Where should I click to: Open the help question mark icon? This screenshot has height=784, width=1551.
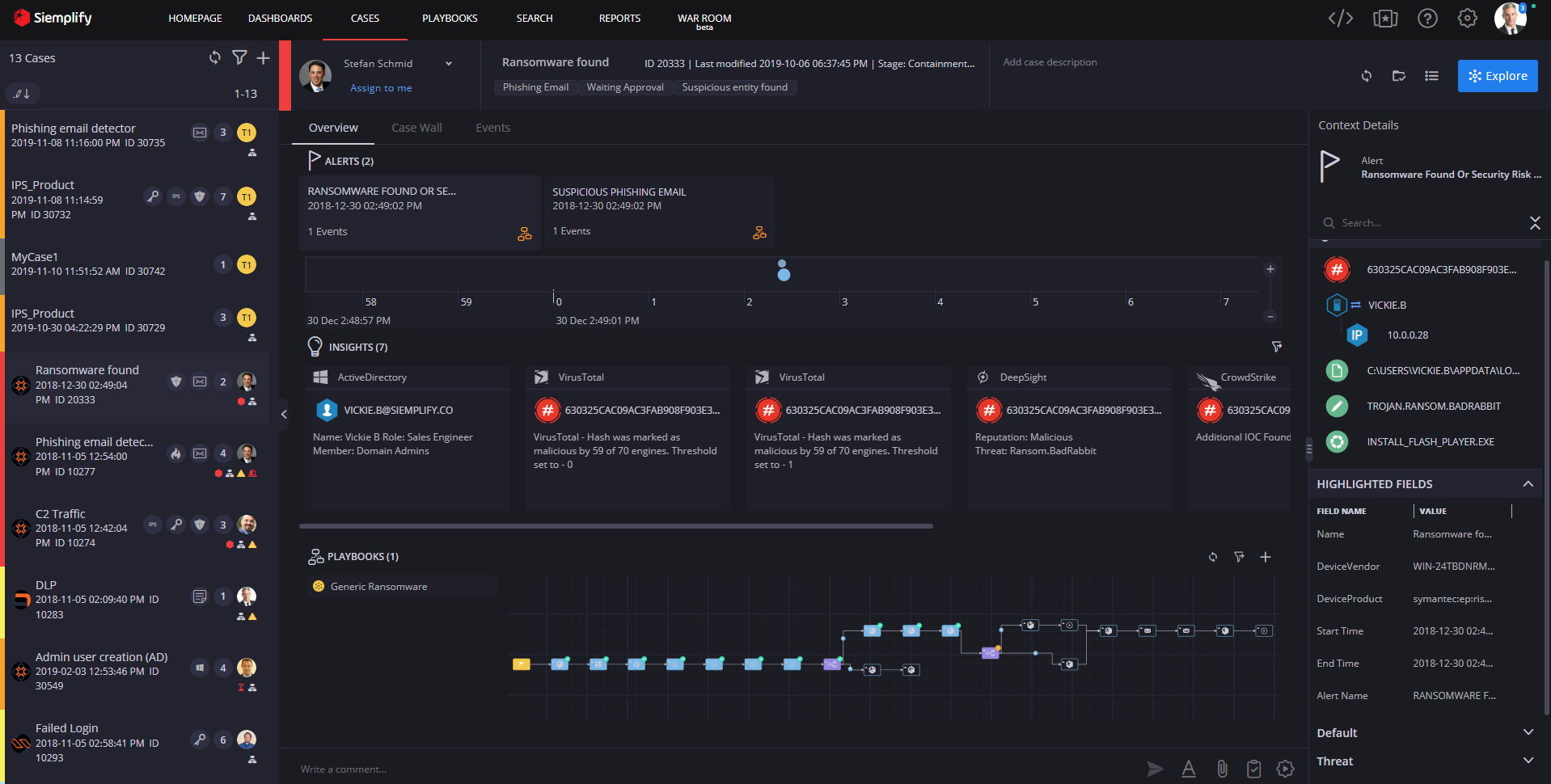tap(1427, 19)
